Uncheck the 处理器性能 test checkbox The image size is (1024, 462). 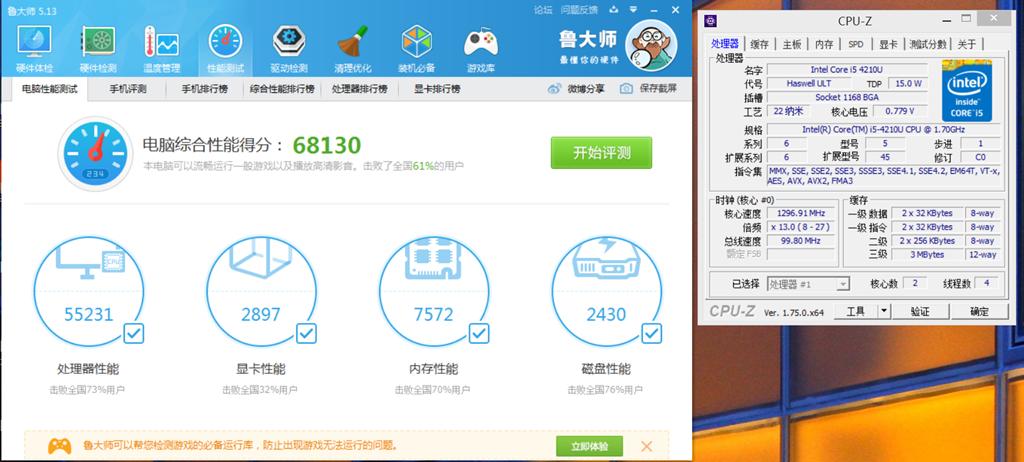(x=134, y=333)
